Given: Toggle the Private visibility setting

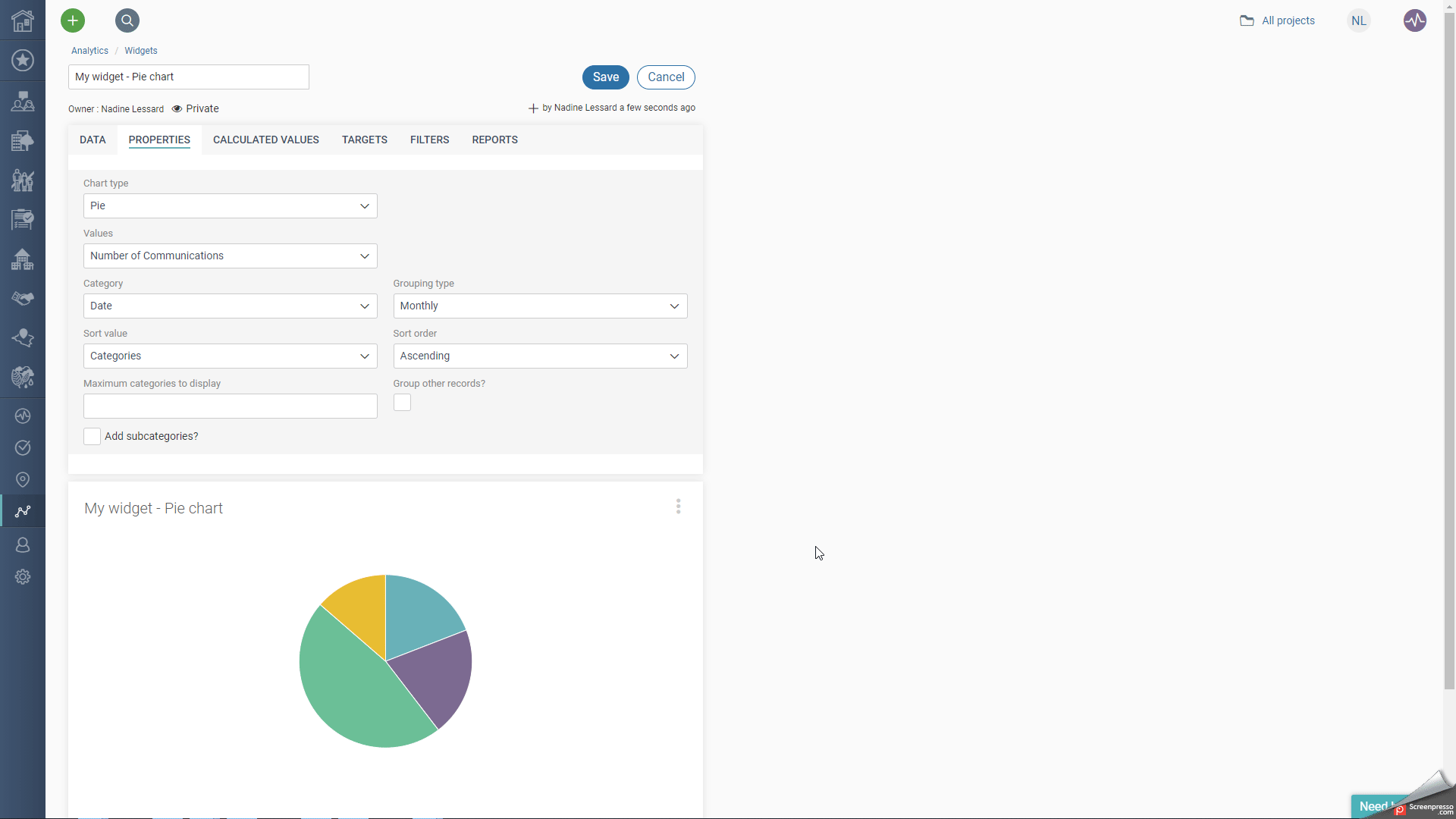Looking at the screenshot, I should coord(194,108).
